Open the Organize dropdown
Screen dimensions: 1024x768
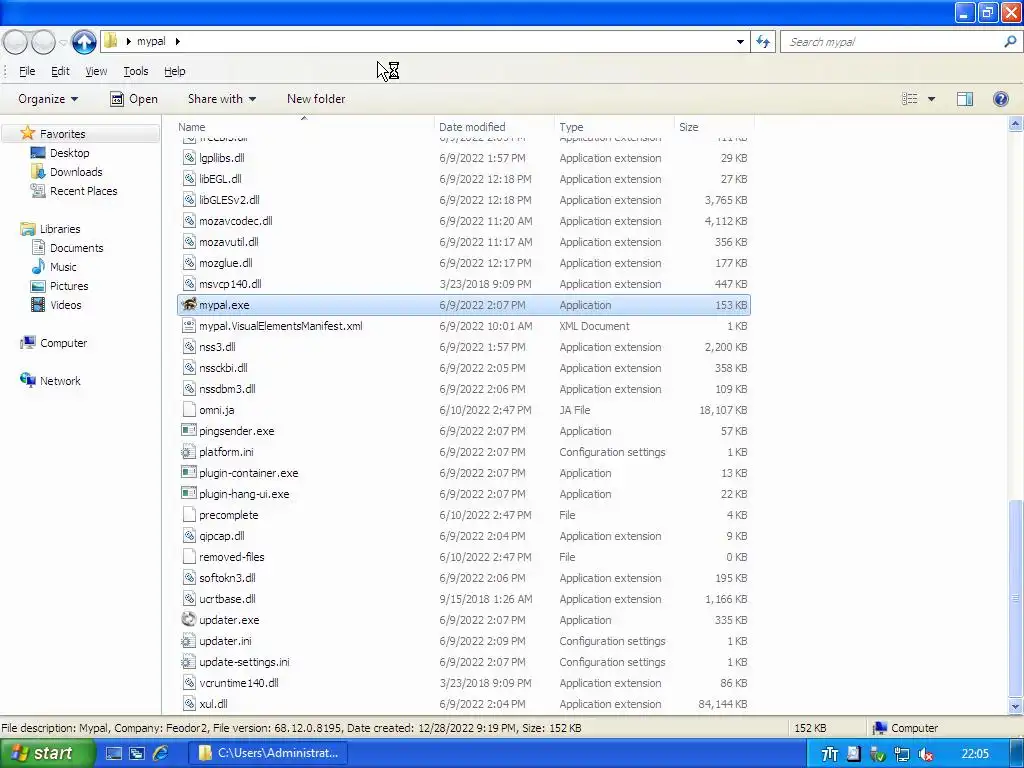(x=48, y=99)
